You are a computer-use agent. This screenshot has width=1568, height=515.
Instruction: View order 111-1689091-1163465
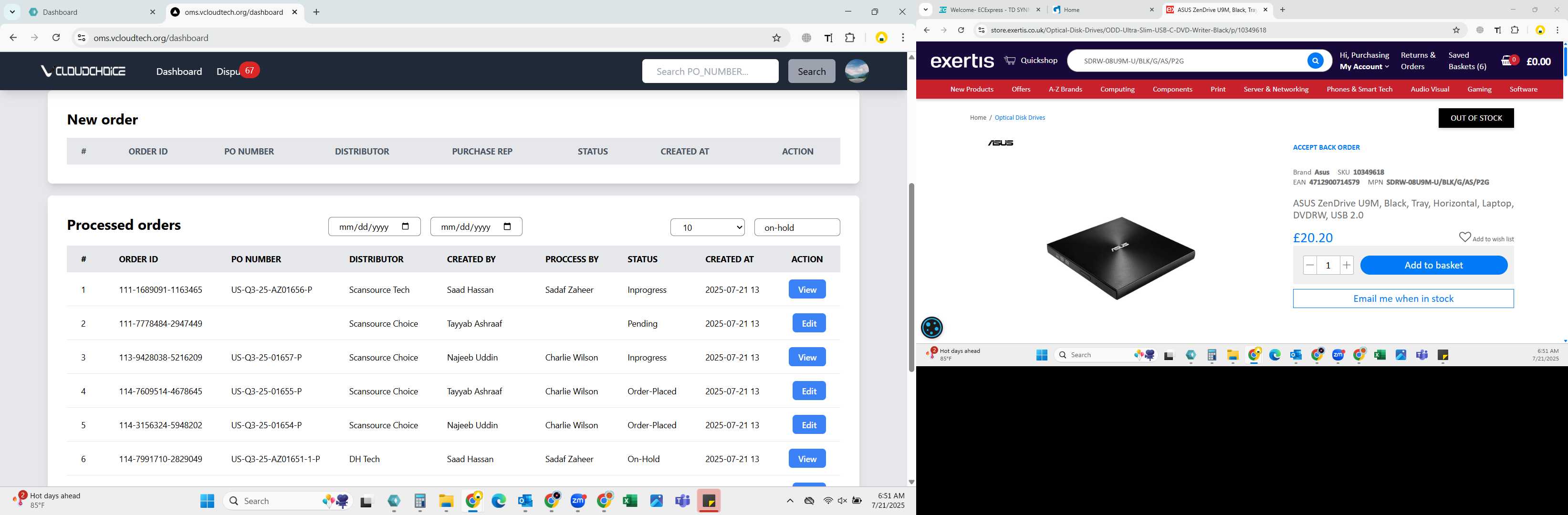(x=806, y=289)
